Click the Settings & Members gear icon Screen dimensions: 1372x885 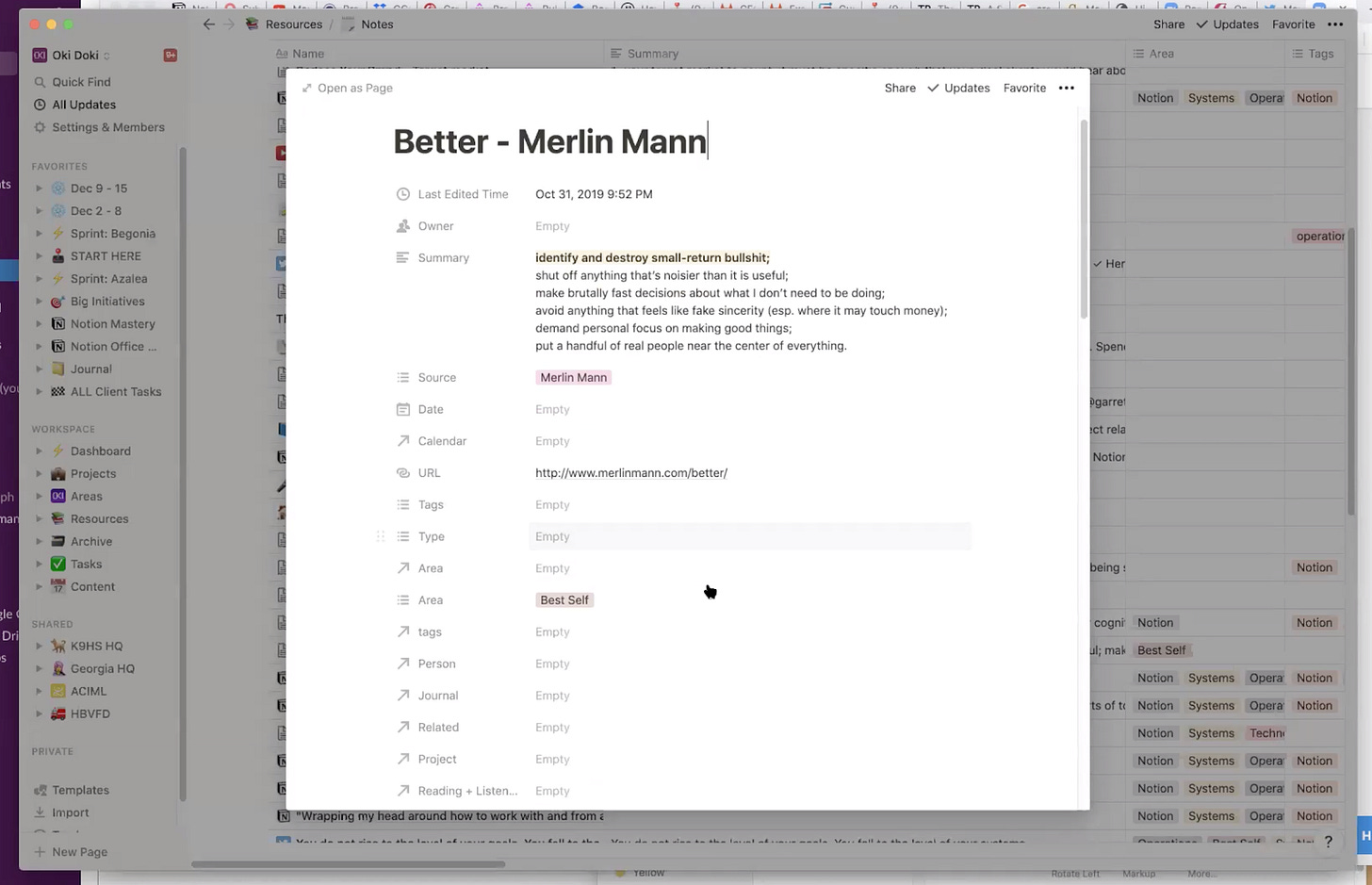point(40,127)
